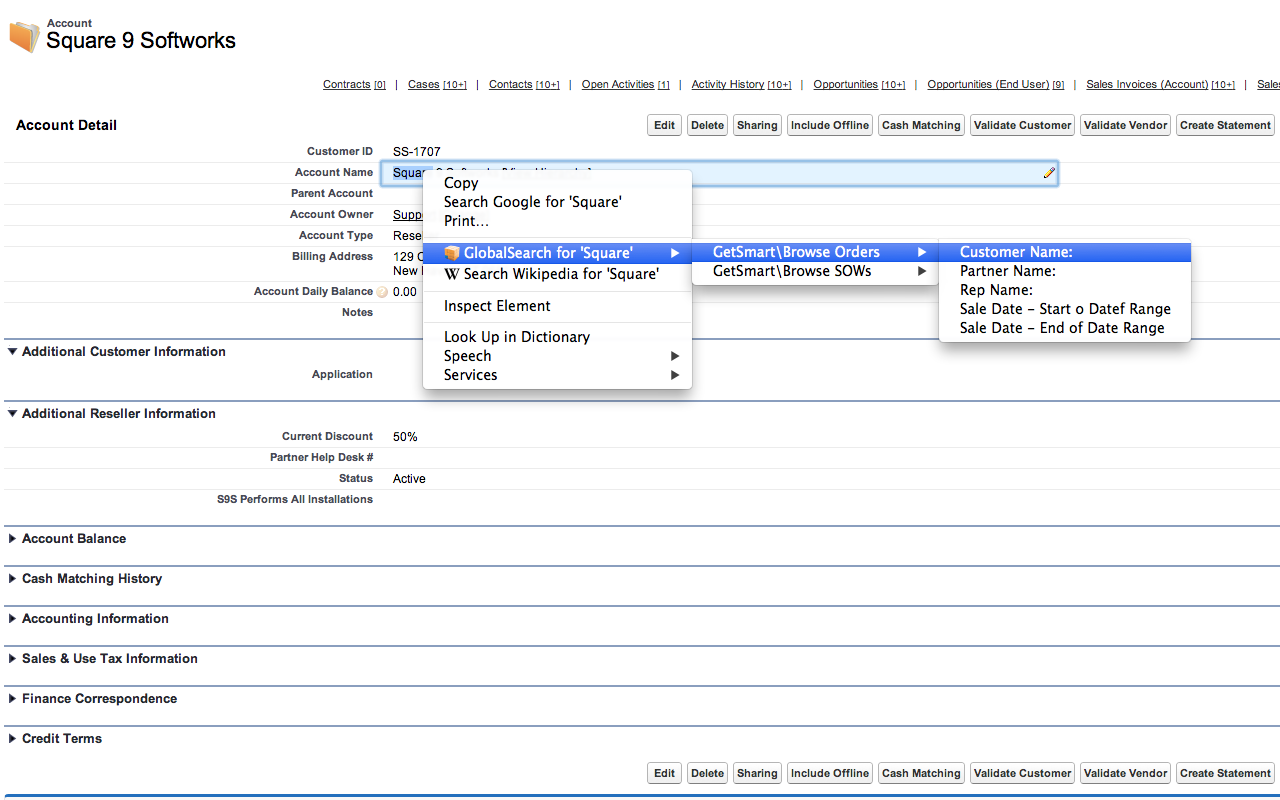Collapse Additional Reseller Information section
The image size is (1280, 800).
point(13,414)
